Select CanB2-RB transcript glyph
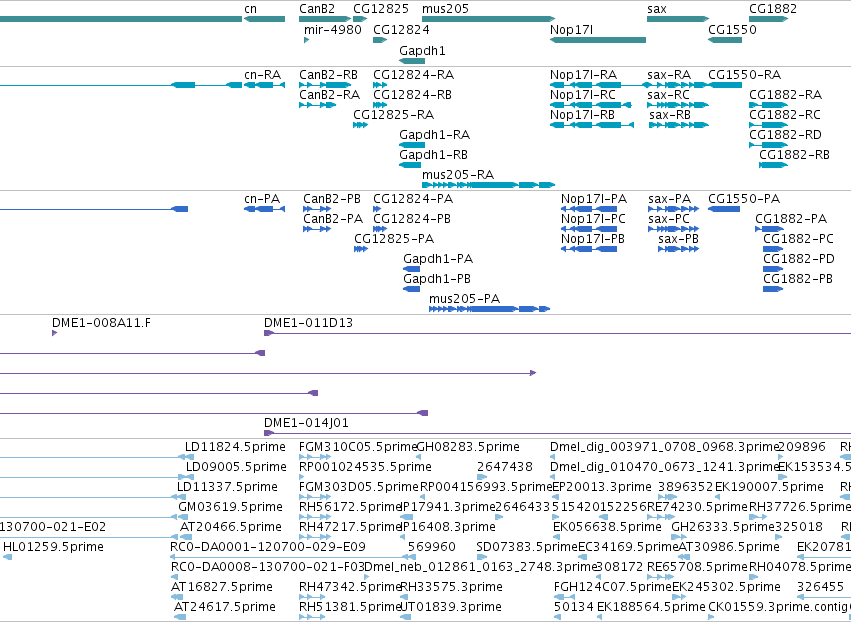 [325, 85]
